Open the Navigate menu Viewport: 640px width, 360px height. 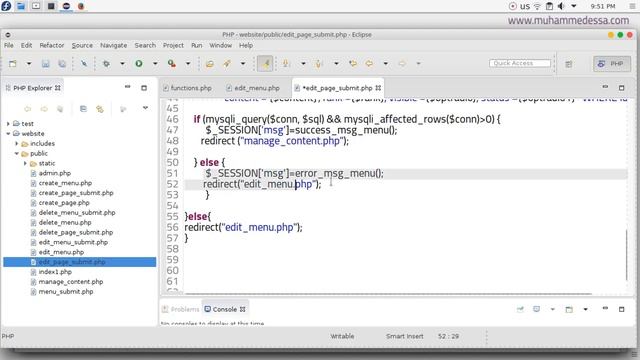pos(113,45)
